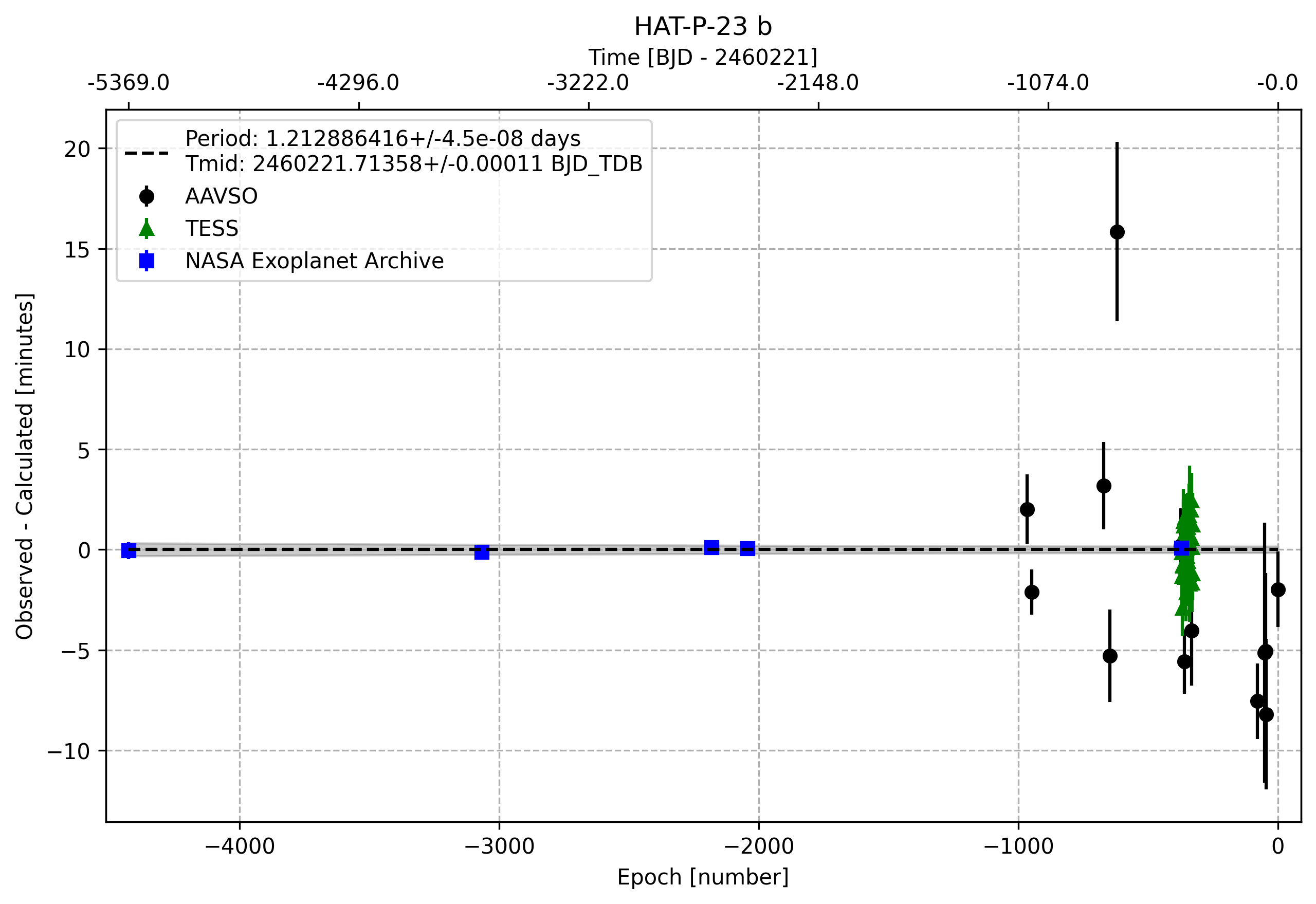Screen dimensions: 1316x904
Task: Select the top axis tick label -3222.0
Action: 589,83
